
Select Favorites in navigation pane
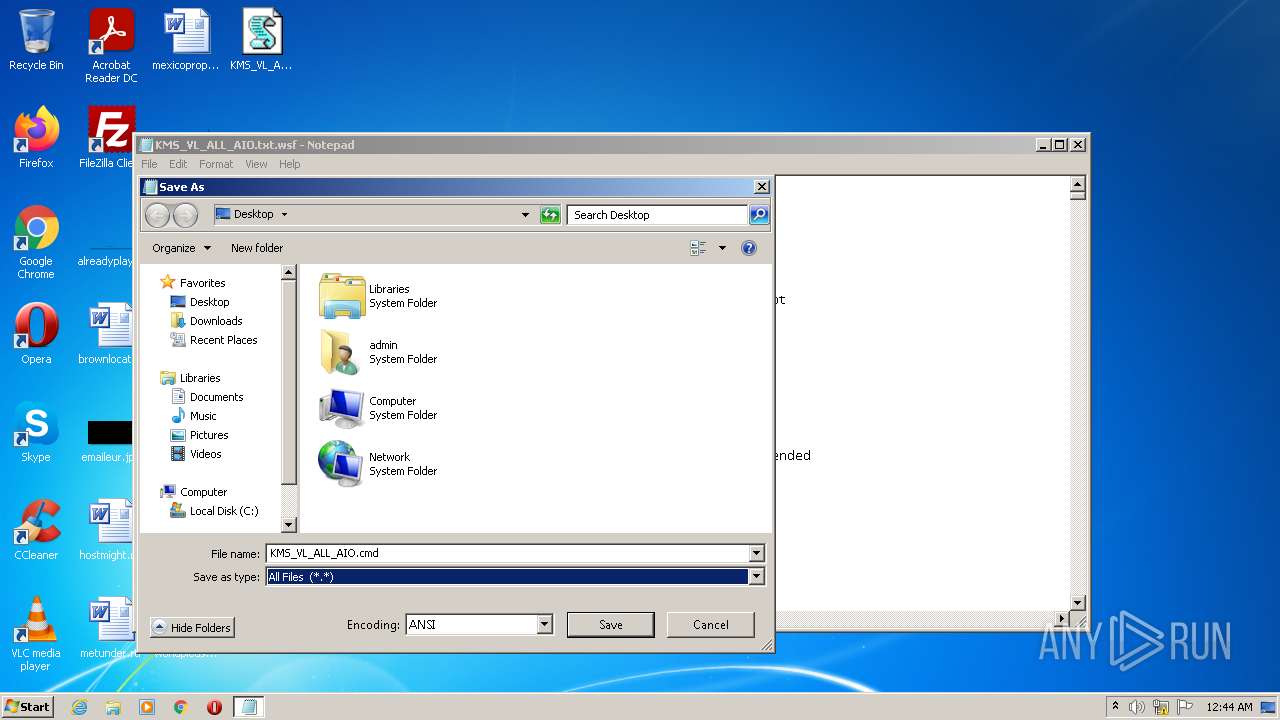click(x=193, y=283)
